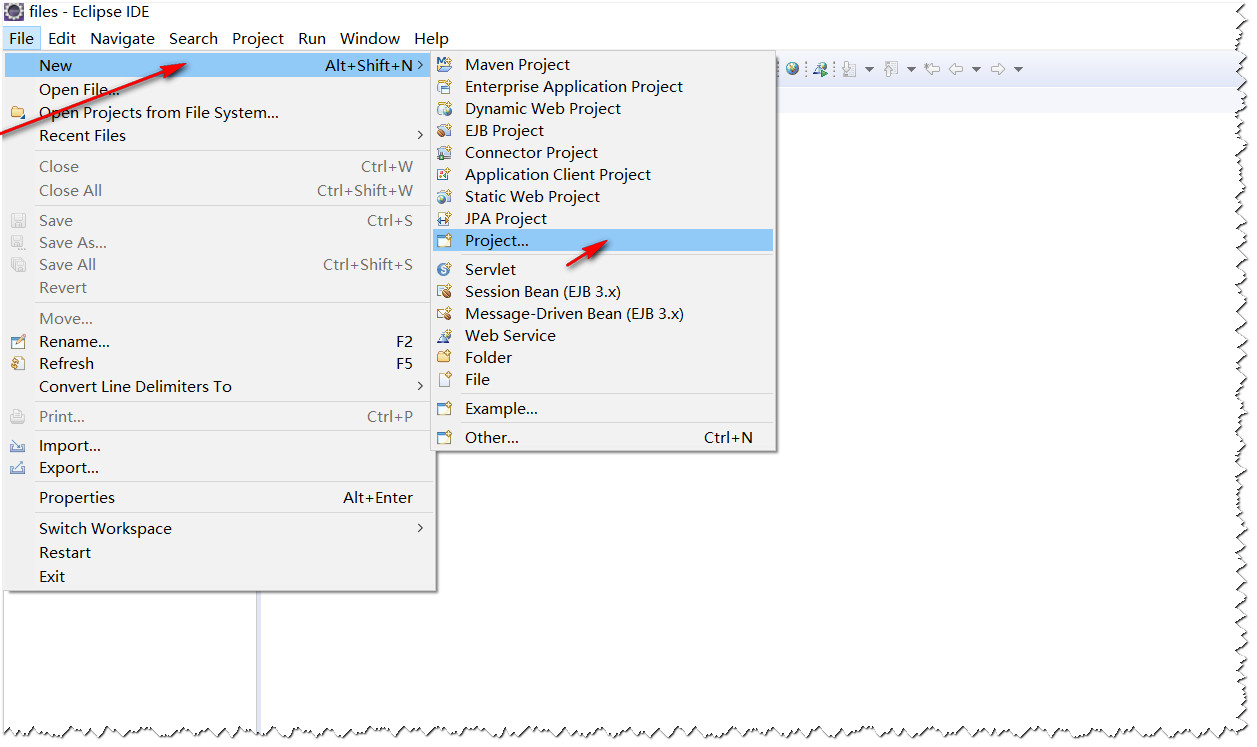Select Servlet from the New submenu
The height and width of the screenshot is (747, 1257).
coord(490,269)
